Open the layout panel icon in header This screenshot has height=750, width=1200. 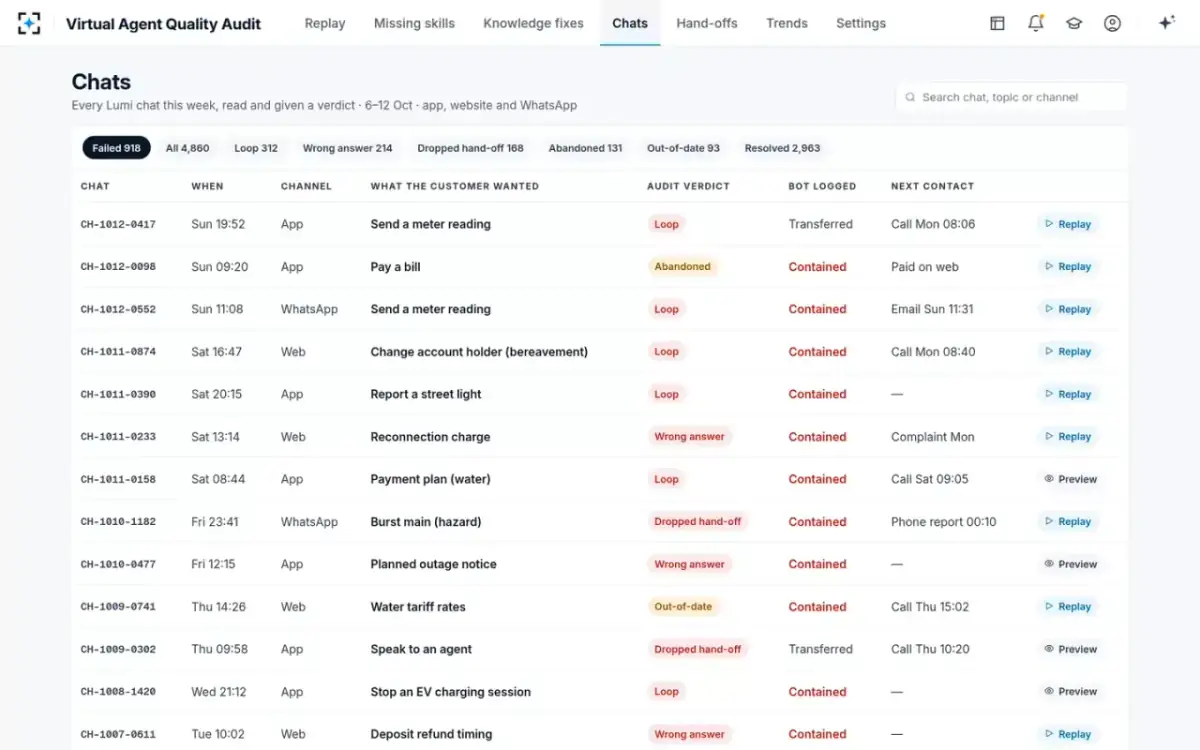997,23
